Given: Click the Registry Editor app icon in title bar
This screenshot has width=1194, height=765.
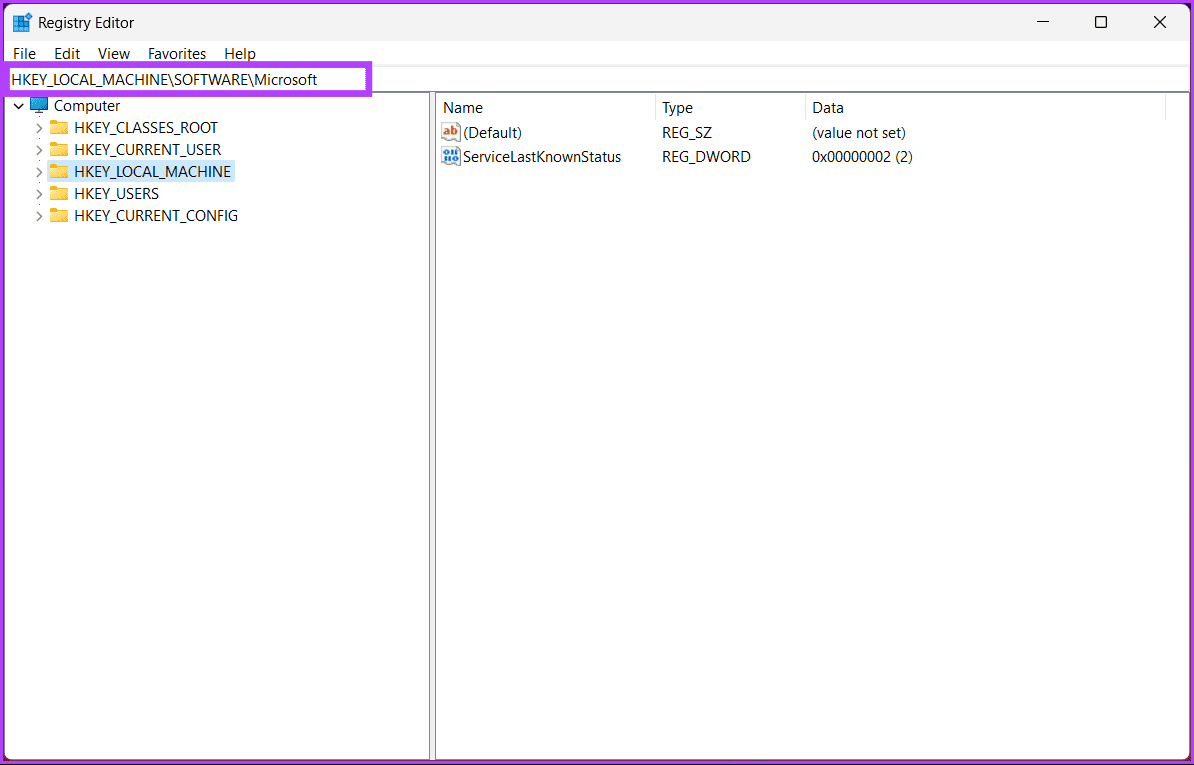Looking at the screenshot, I should [22, 22].
